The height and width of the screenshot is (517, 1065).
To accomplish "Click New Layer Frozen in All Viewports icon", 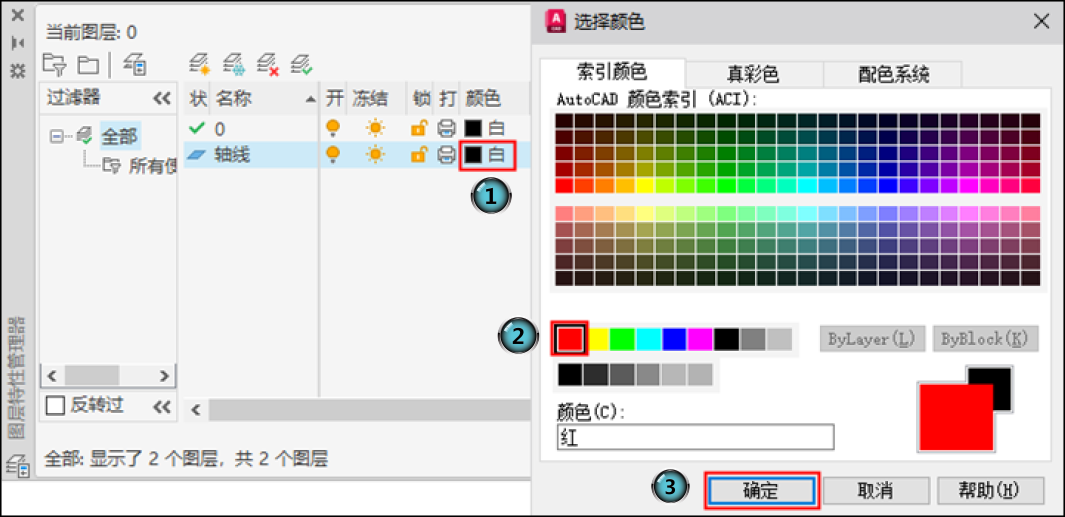I will pyautogui.click(x=234, y=64).
